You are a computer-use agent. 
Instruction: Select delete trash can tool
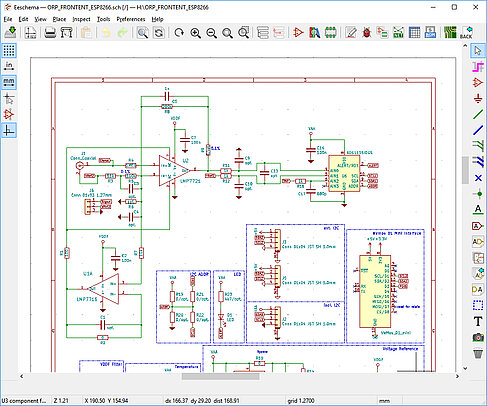(x=478, y=353)
